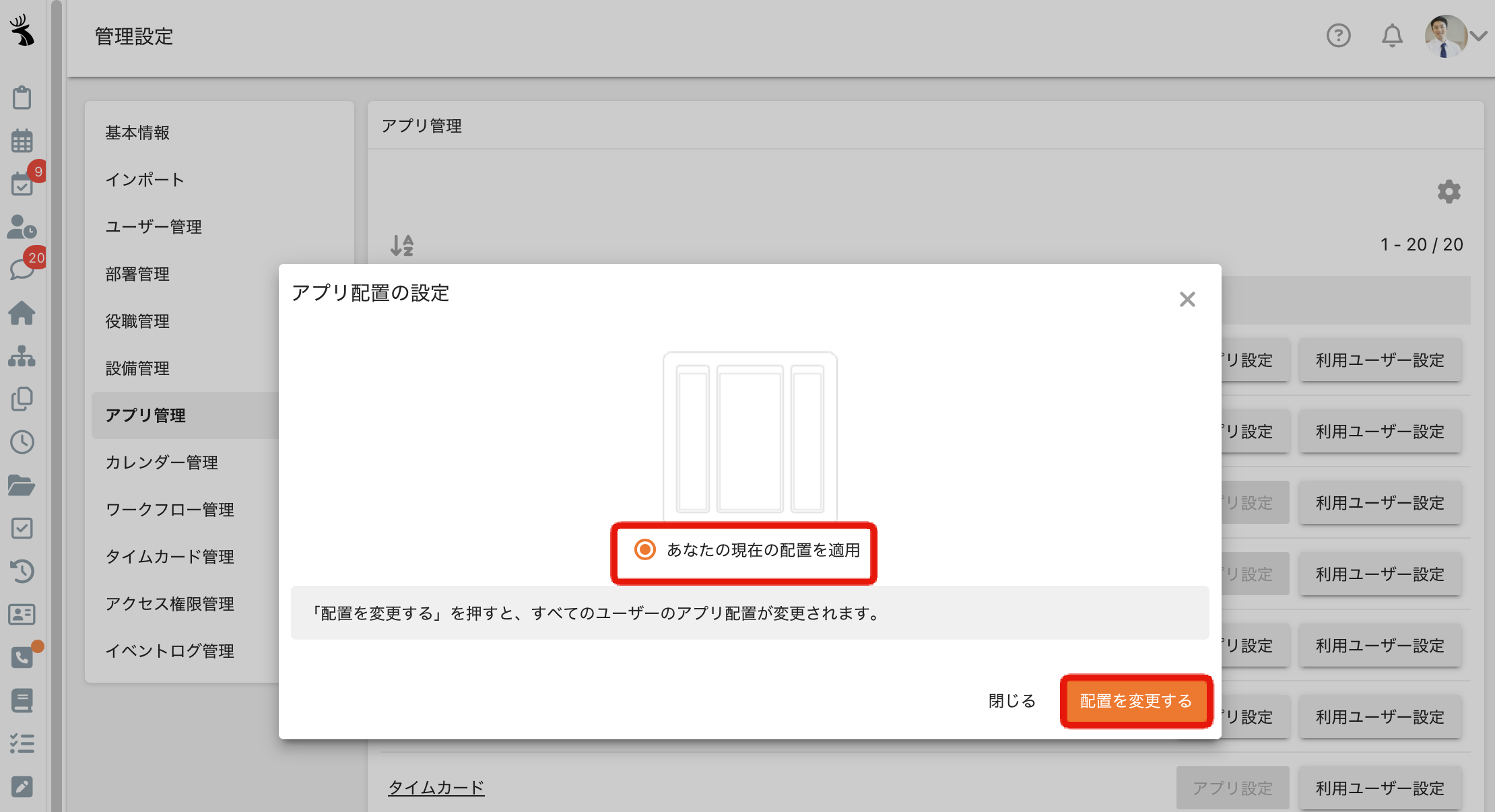Open the help question mark icon
The width and height of the screenshot is (1495, 812).
(x=1339, y=36)
